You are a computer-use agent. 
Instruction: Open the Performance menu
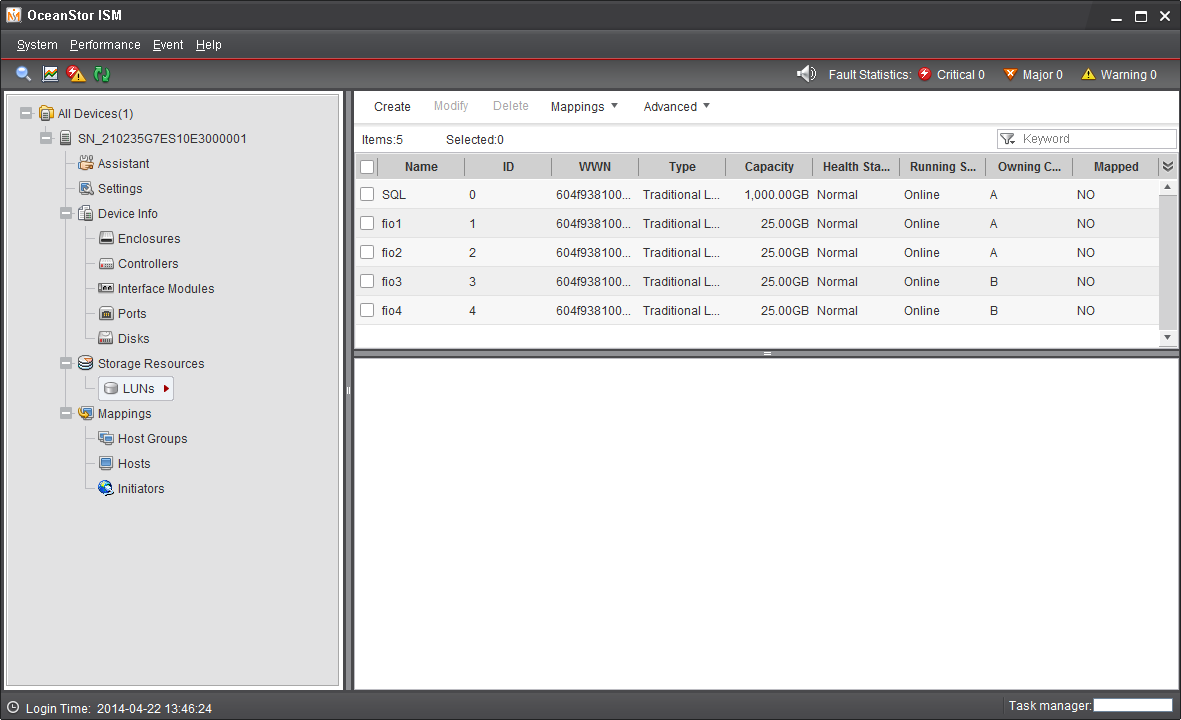tap(105, 44)
